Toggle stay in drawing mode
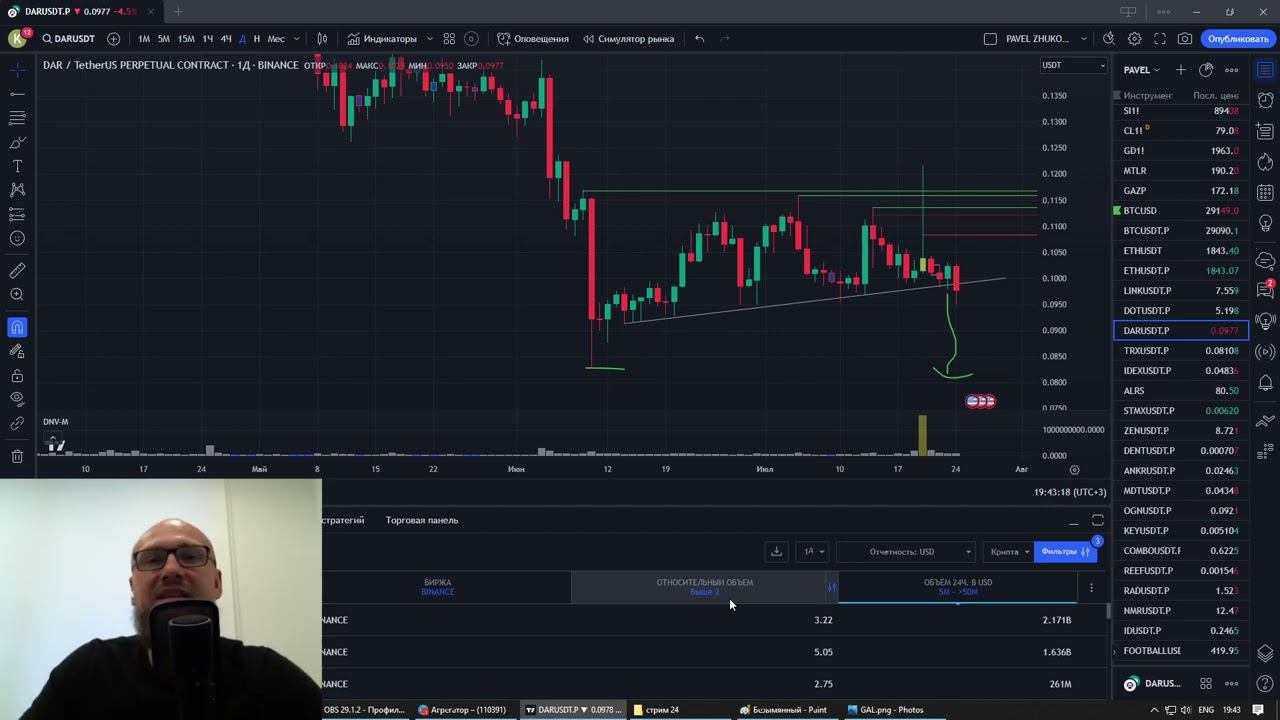This screenshot has height=720, width=1280. pyautogui.click(x=17, y=351)
